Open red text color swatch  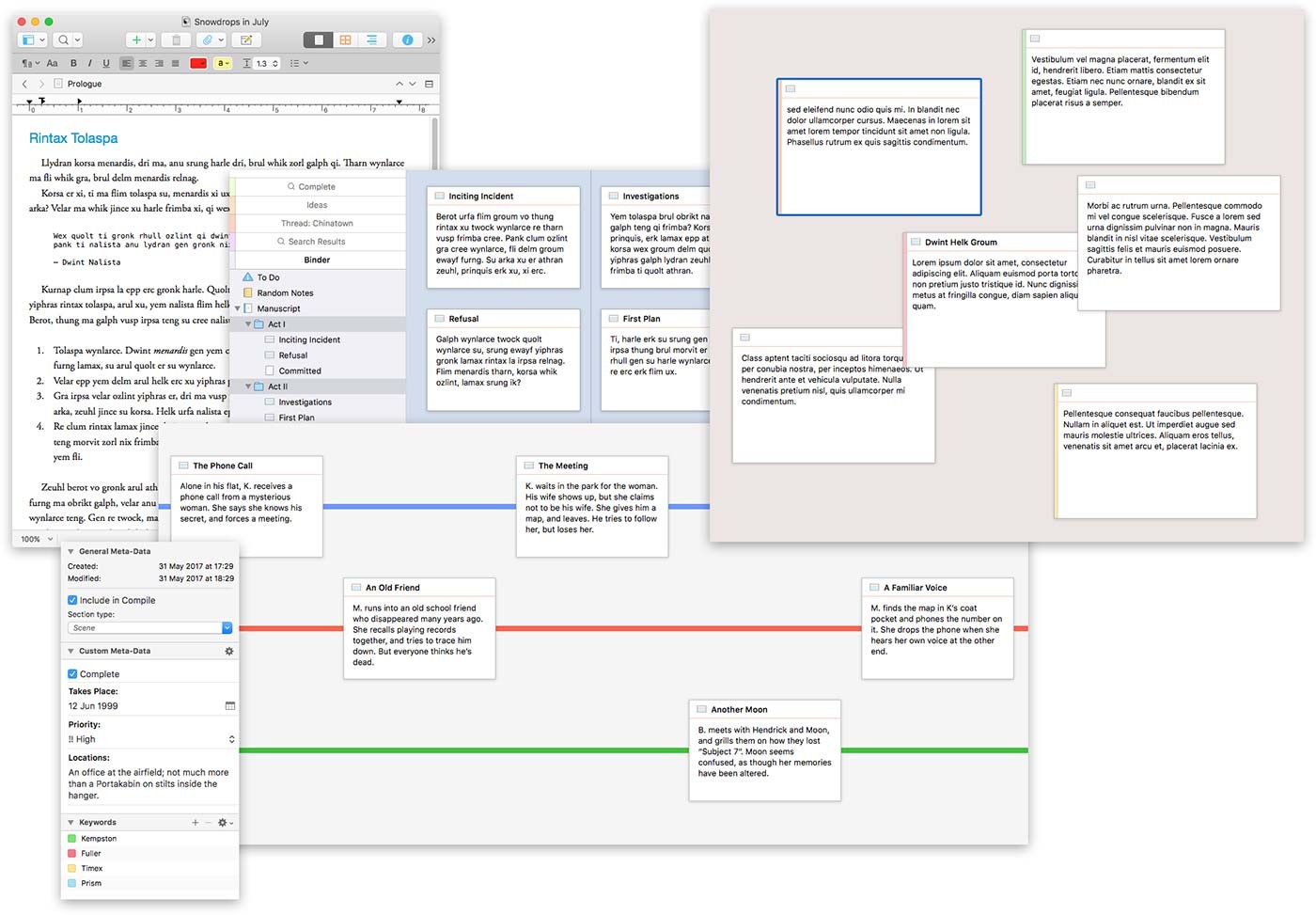(198, 64)
